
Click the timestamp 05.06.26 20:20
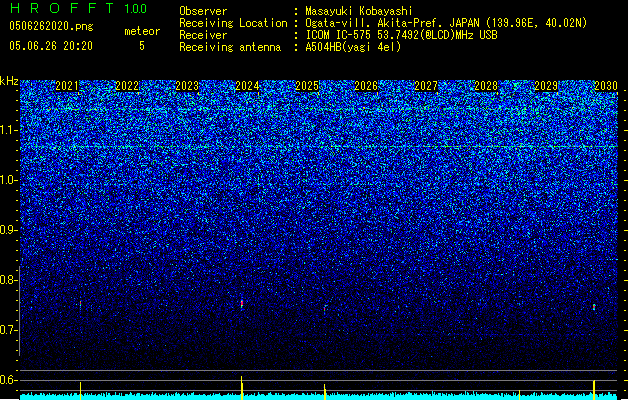[x=51, y=46]
